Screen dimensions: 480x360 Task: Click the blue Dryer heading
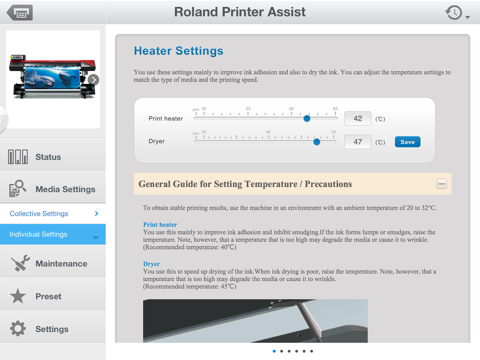click(151, 264)
